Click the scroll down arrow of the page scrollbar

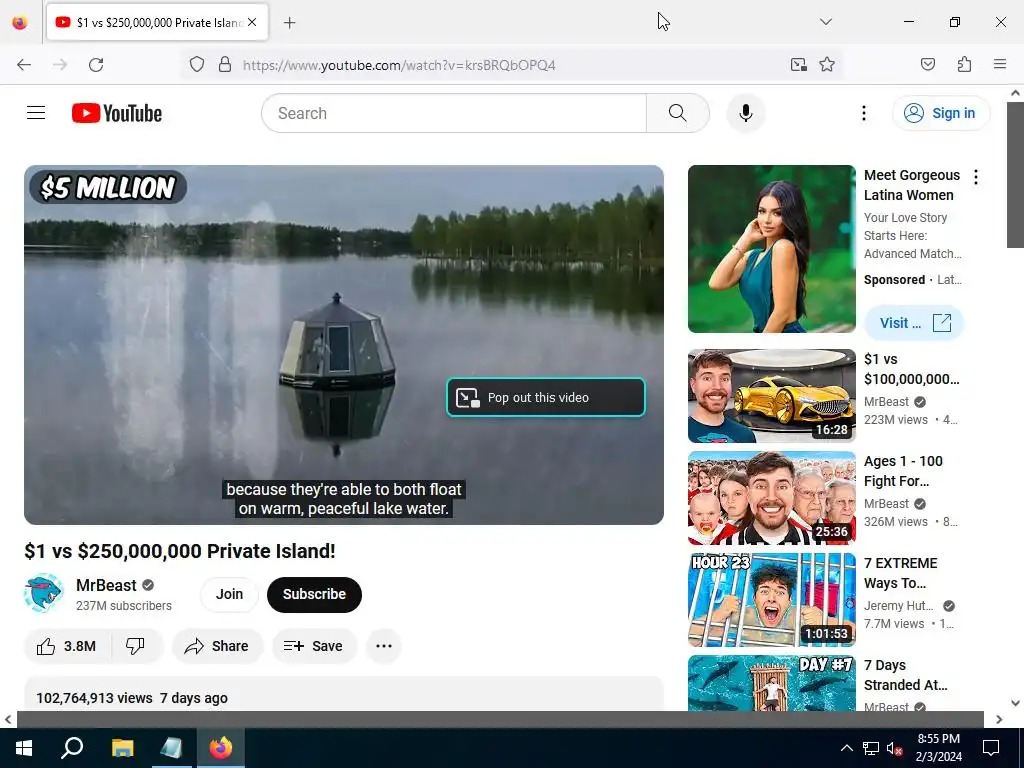click(x=1015, y=703)
